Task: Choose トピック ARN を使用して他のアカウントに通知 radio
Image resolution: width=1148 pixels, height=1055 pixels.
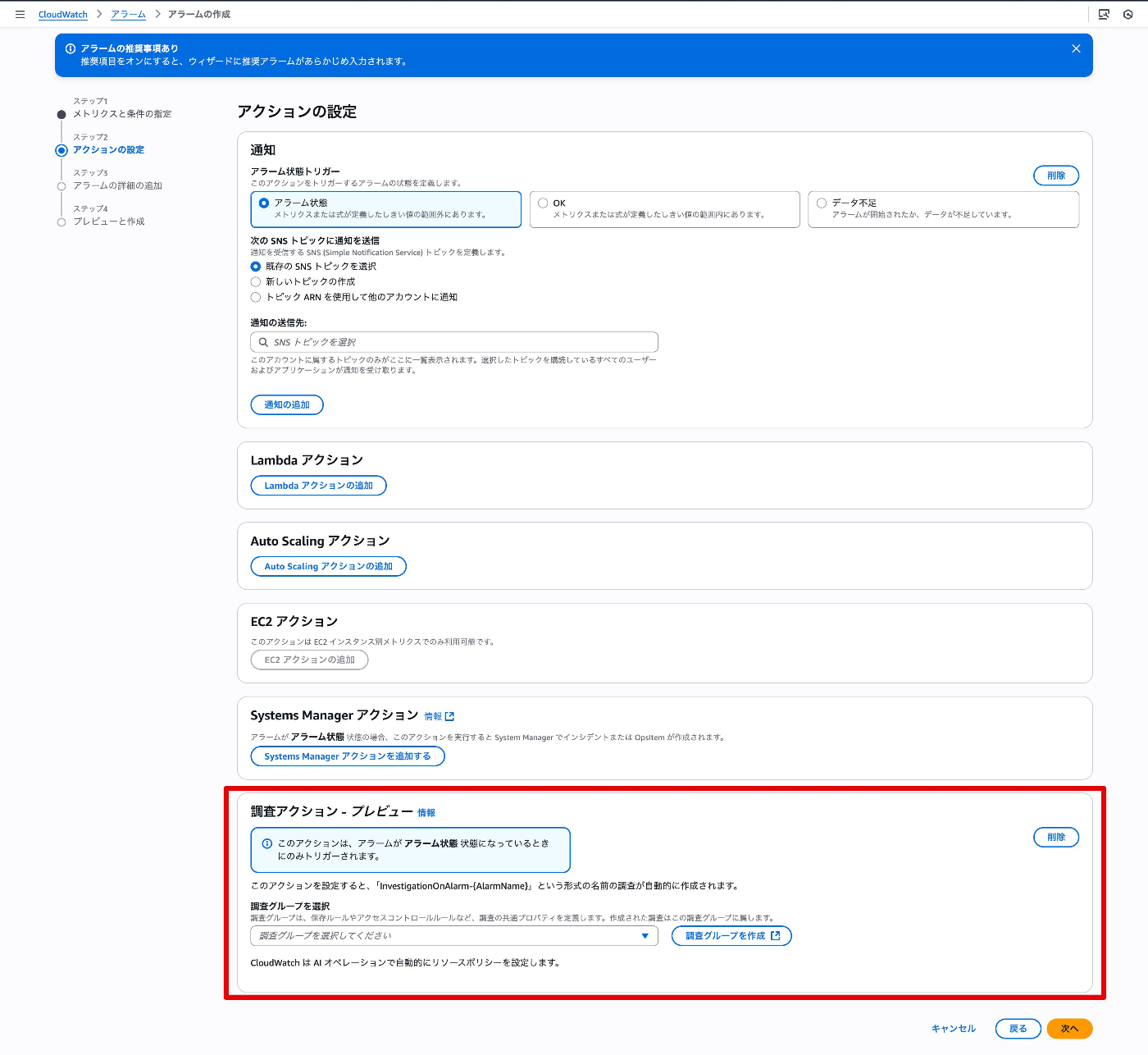Action: [256, 297]
